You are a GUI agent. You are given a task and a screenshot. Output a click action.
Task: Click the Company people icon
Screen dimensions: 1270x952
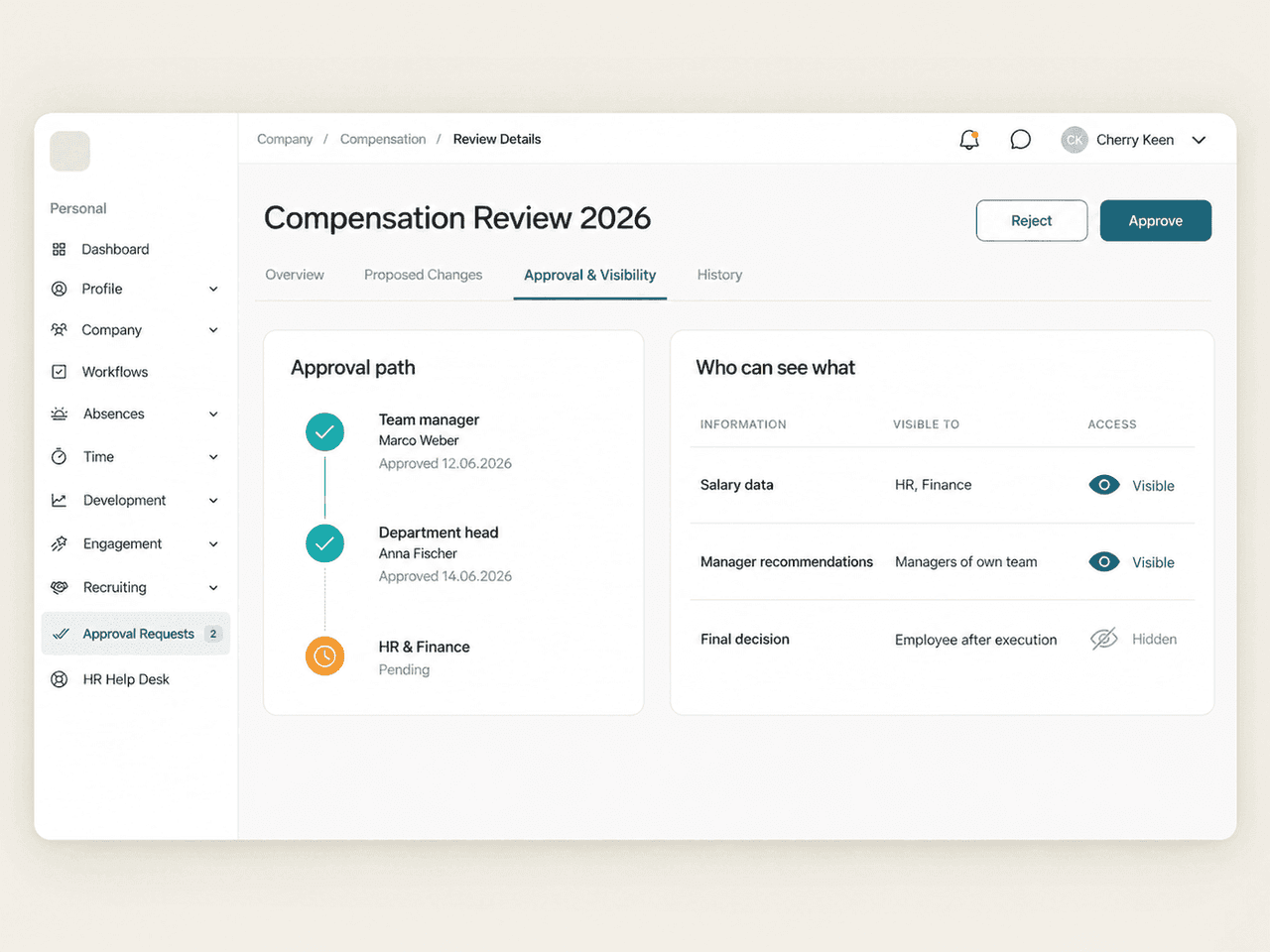click(60, 329)
